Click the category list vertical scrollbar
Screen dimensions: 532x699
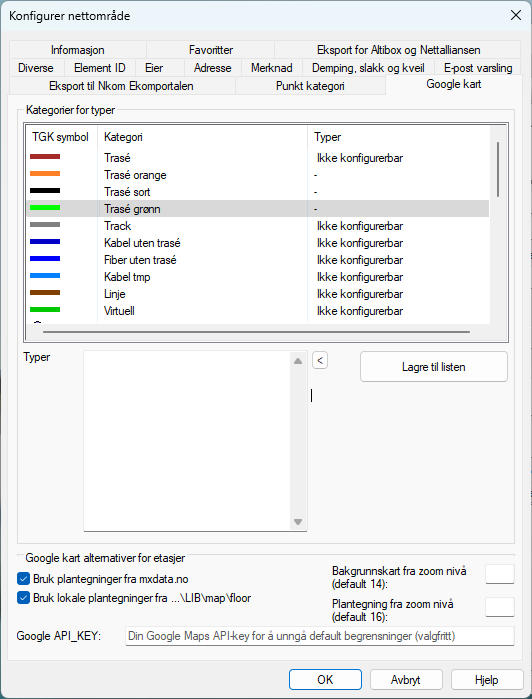coord(498,169)
